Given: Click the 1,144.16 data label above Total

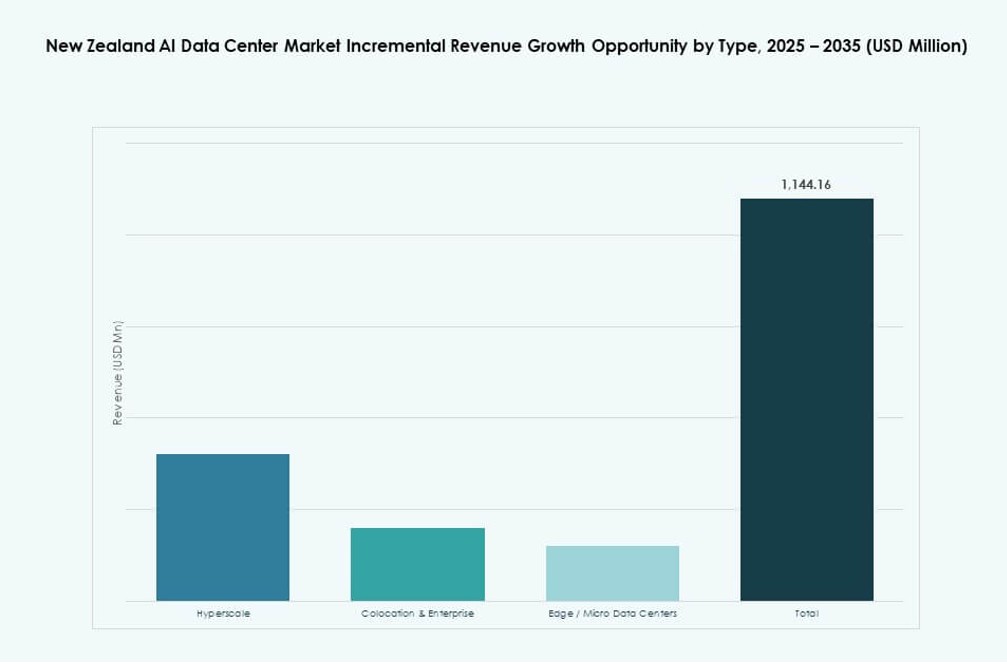Looking at the screenshot, I should [x=807, y=183].
